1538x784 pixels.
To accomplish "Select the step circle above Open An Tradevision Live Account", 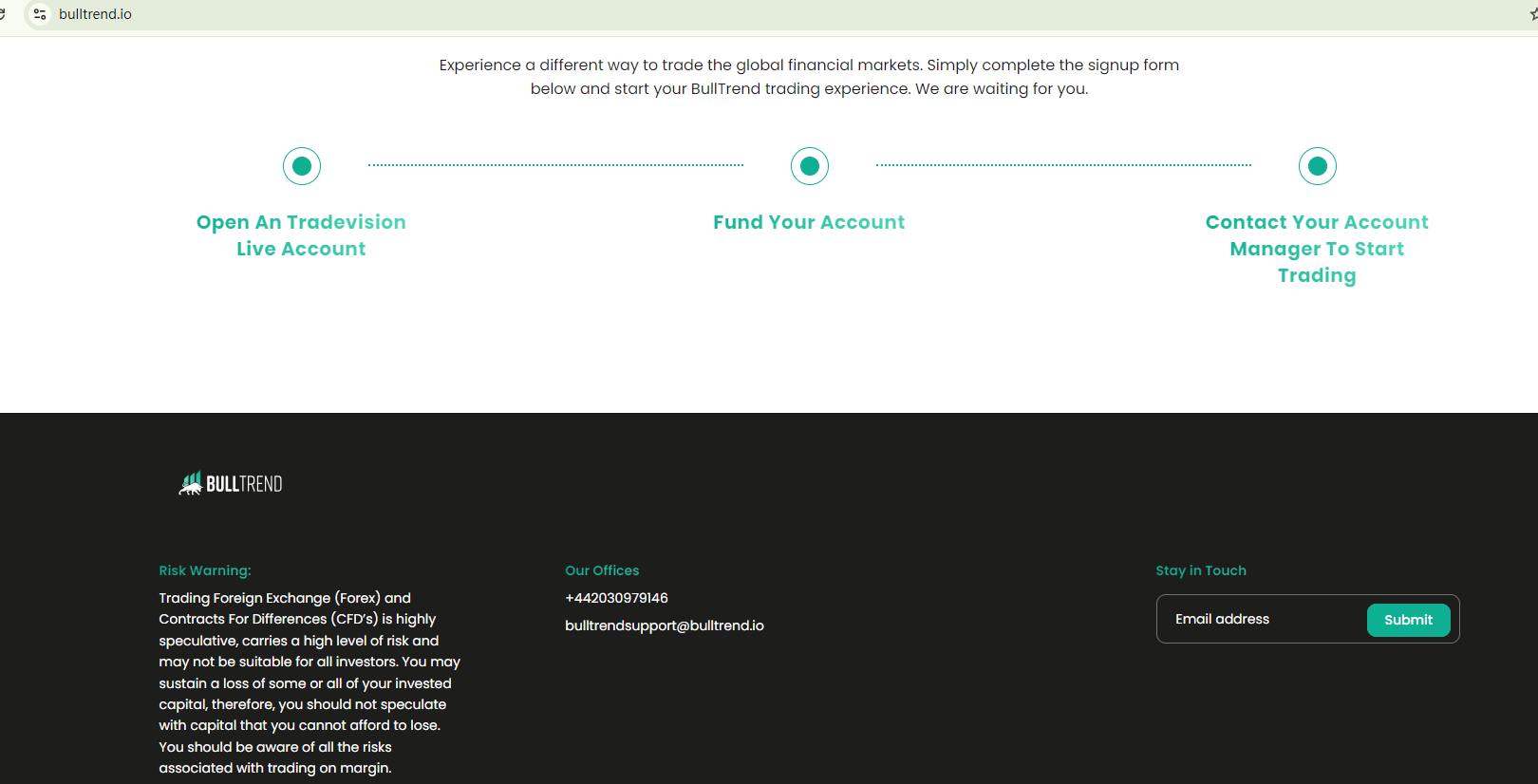I will click(302, 166).
